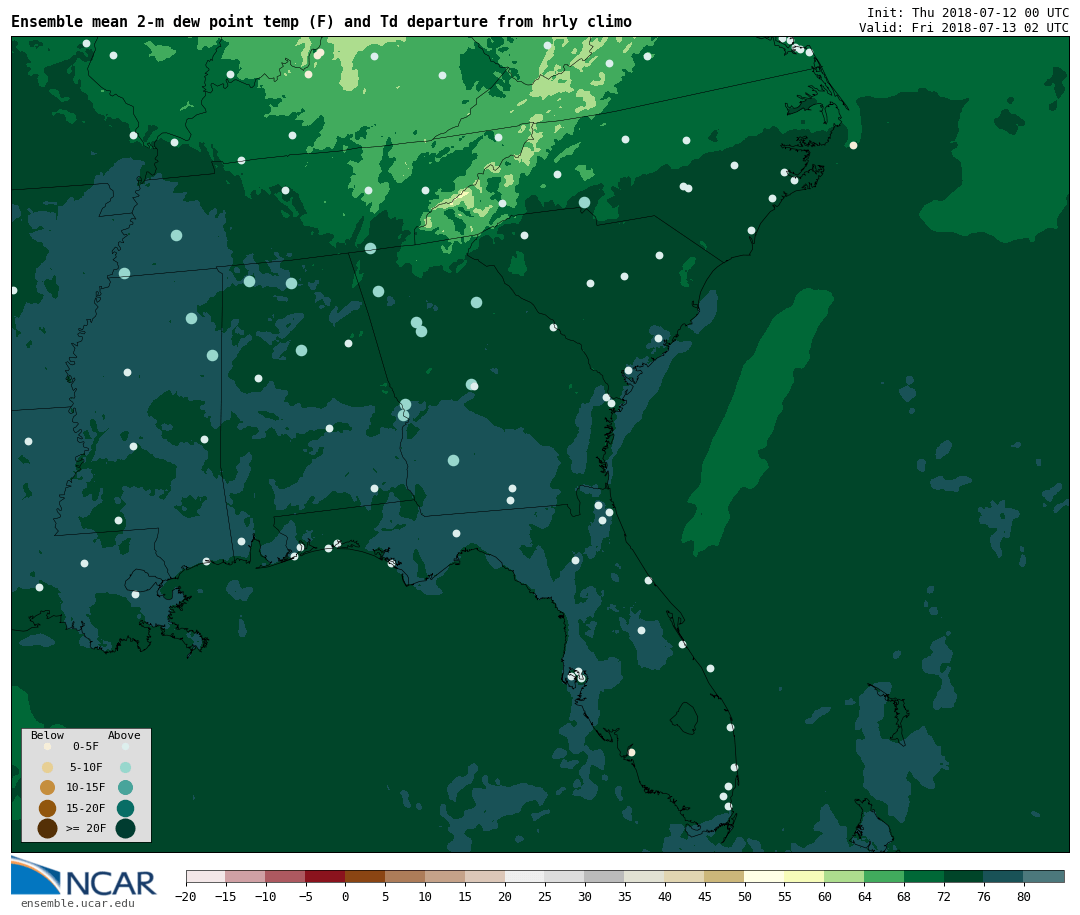The width and height of the screenshot is (1080, 915).
Task: Click the NCAR logo
Action: point(83,876)
